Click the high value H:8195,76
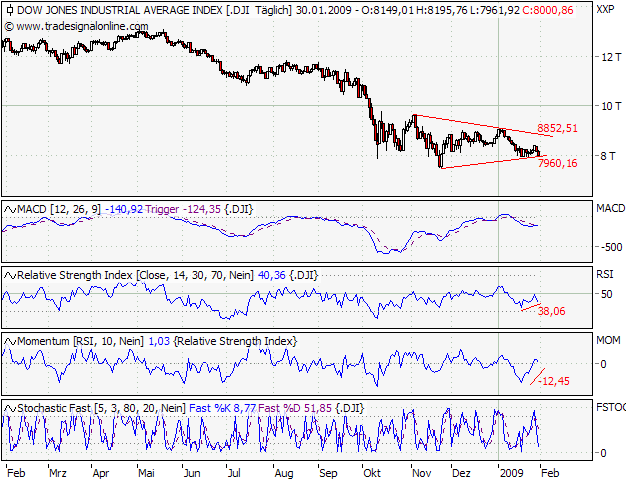 (x=442, y=10)
